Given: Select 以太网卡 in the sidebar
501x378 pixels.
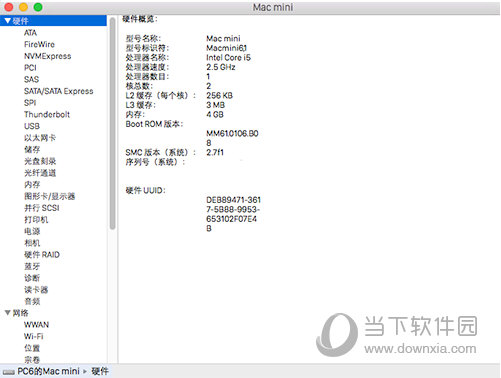Looking at the screenshot, I should [x=40, y=138].
